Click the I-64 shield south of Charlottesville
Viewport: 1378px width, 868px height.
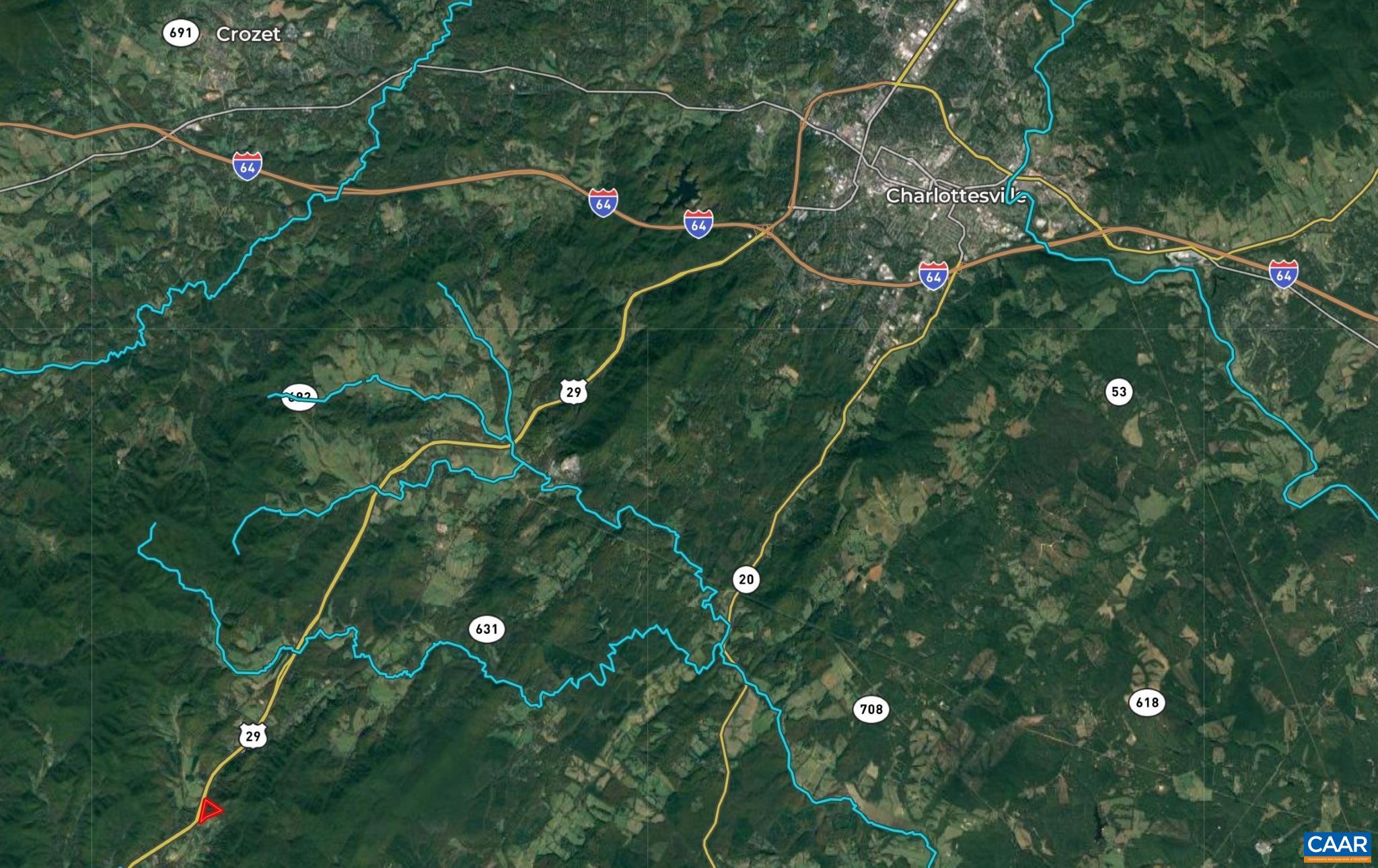(934, 276)
